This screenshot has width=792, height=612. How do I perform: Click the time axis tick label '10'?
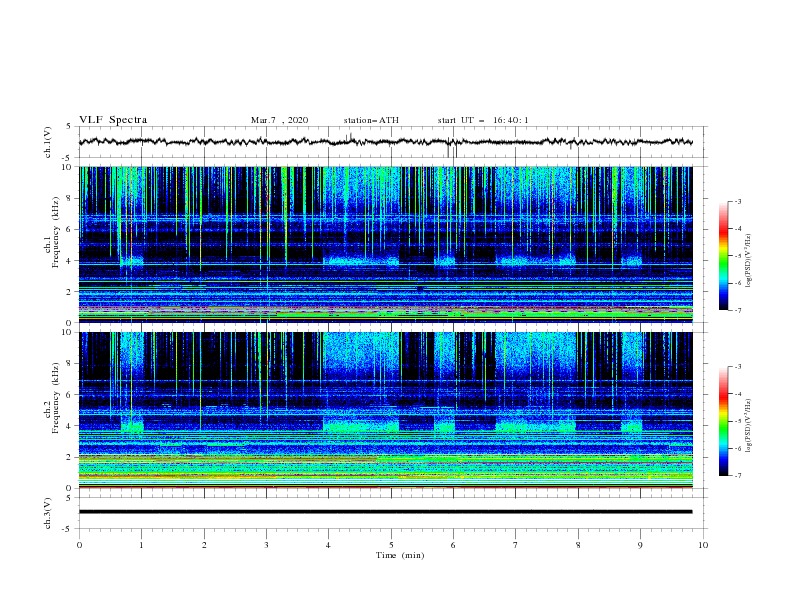tap(703, 545)
